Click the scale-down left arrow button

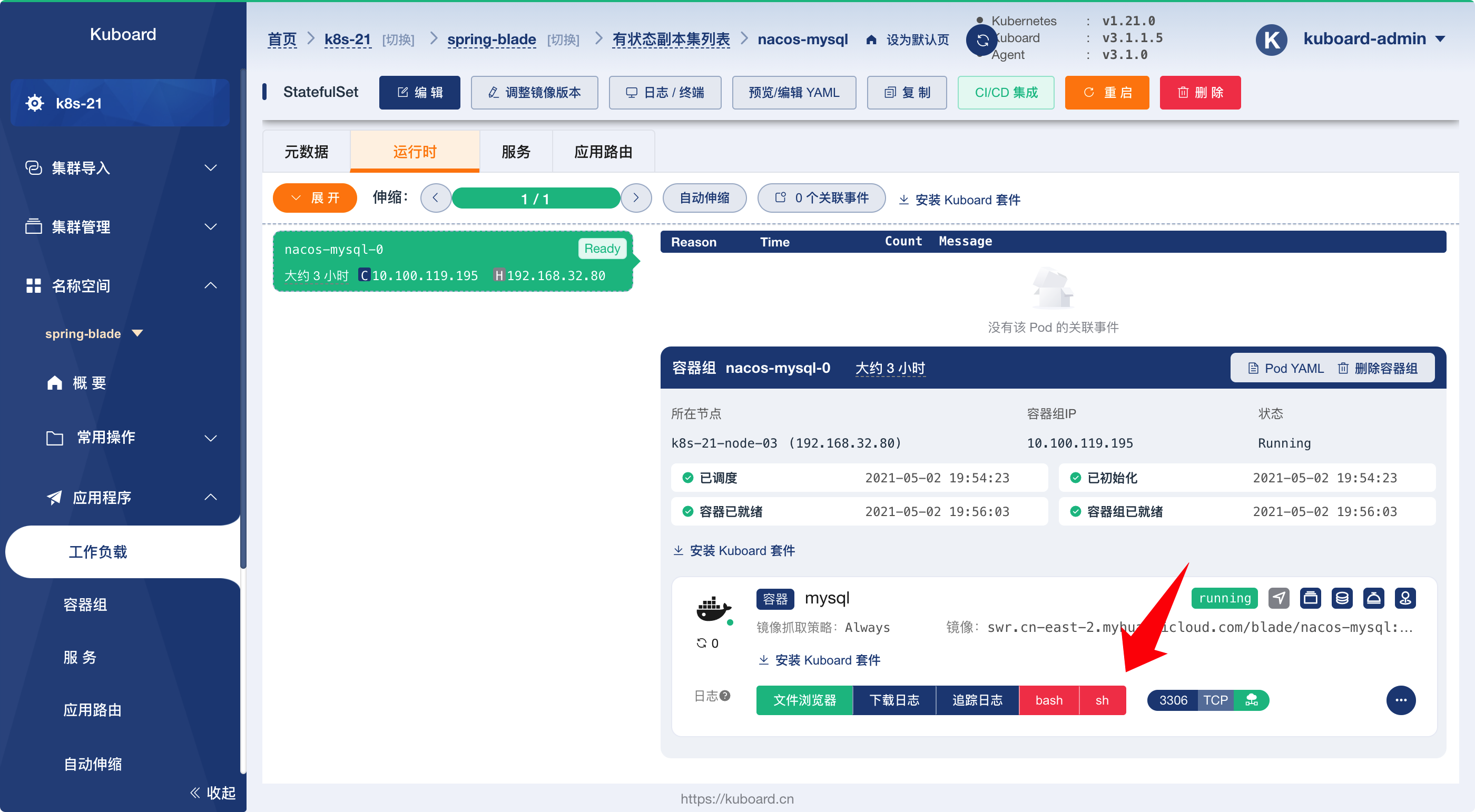[435, 198]
